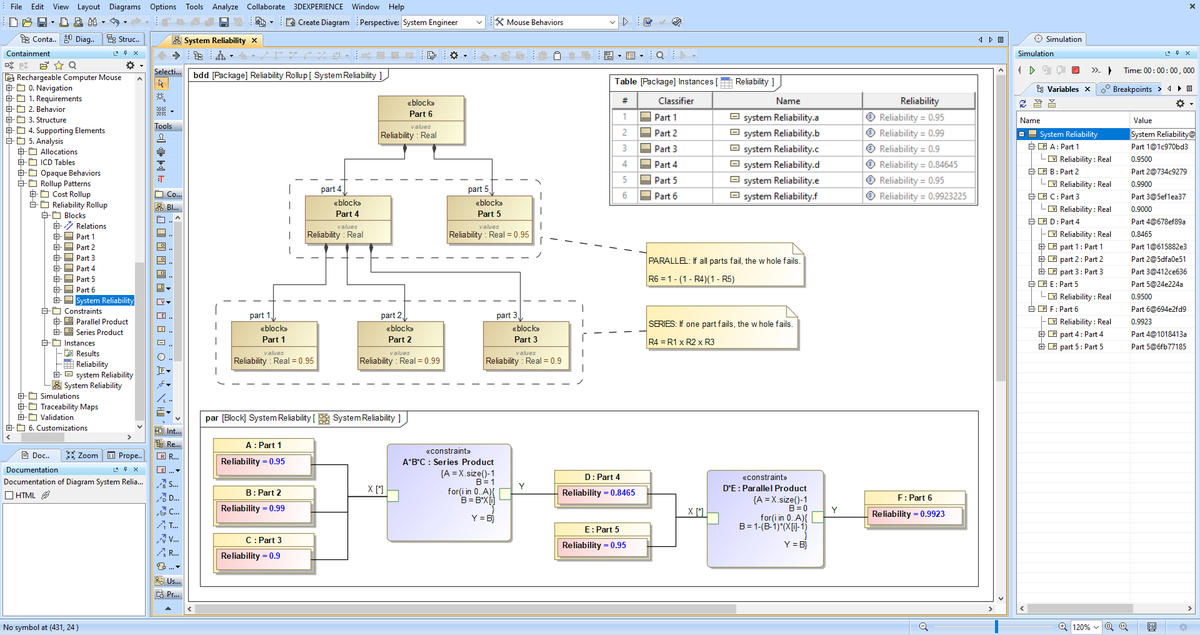Expand the Simulations package
This screenshot has height=635, width=1200.
click(x=21, y=396)
